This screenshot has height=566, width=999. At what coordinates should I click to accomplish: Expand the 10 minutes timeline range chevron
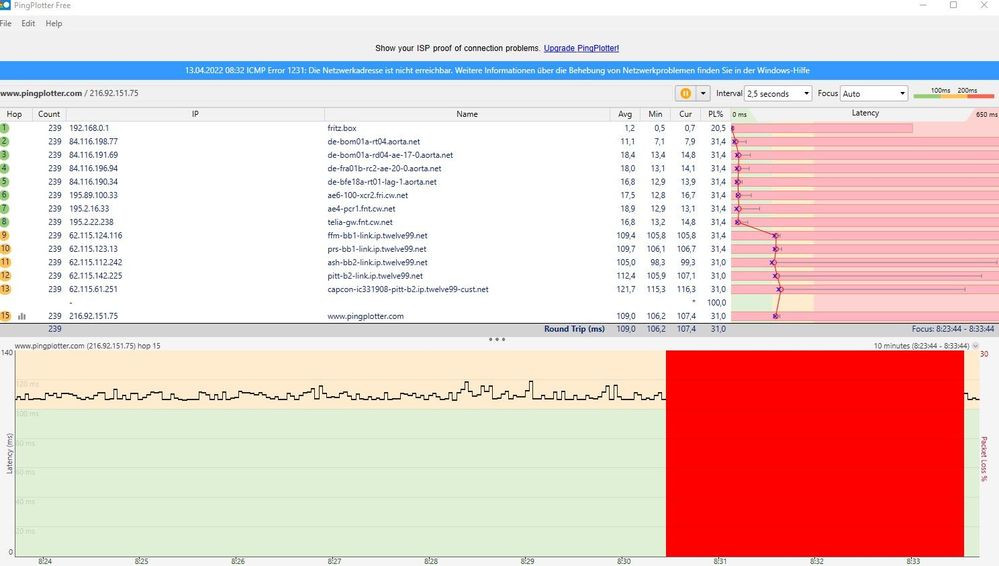click(975, 345)
